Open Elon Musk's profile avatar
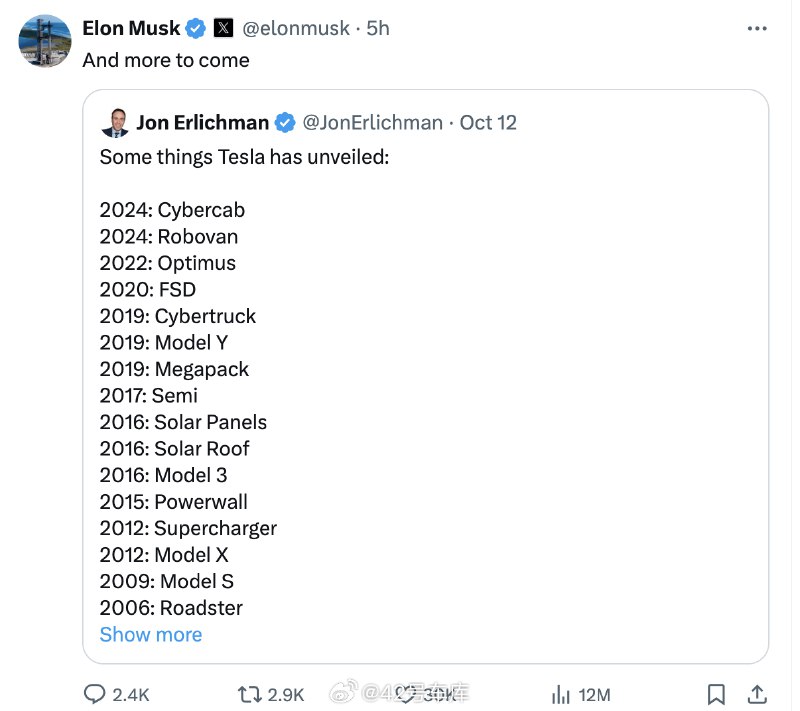This screenshot has height=711, width=800. click(45, 41)
